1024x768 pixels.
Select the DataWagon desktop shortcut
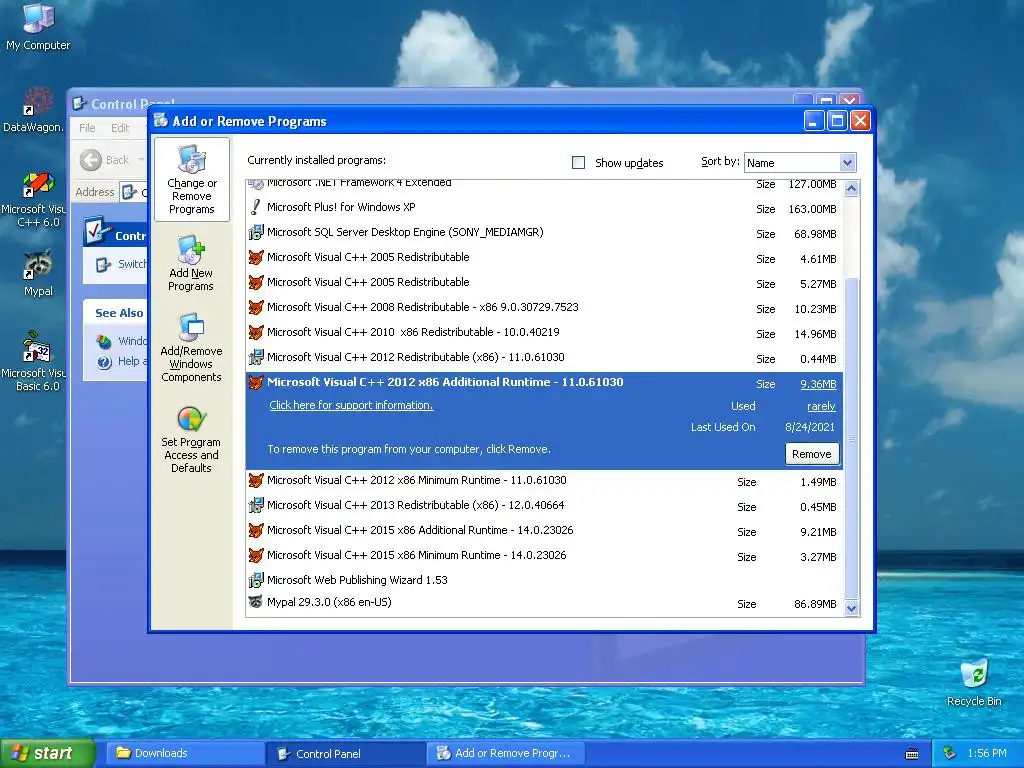coord(34,110)
